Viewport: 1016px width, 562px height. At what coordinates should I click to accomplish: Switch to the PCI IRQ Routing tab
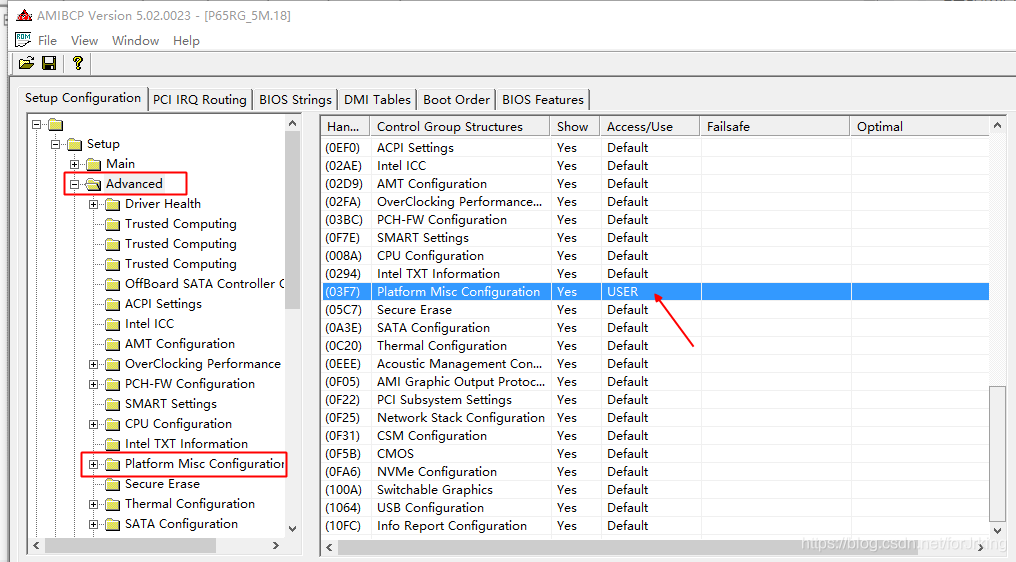pos(200,100)
